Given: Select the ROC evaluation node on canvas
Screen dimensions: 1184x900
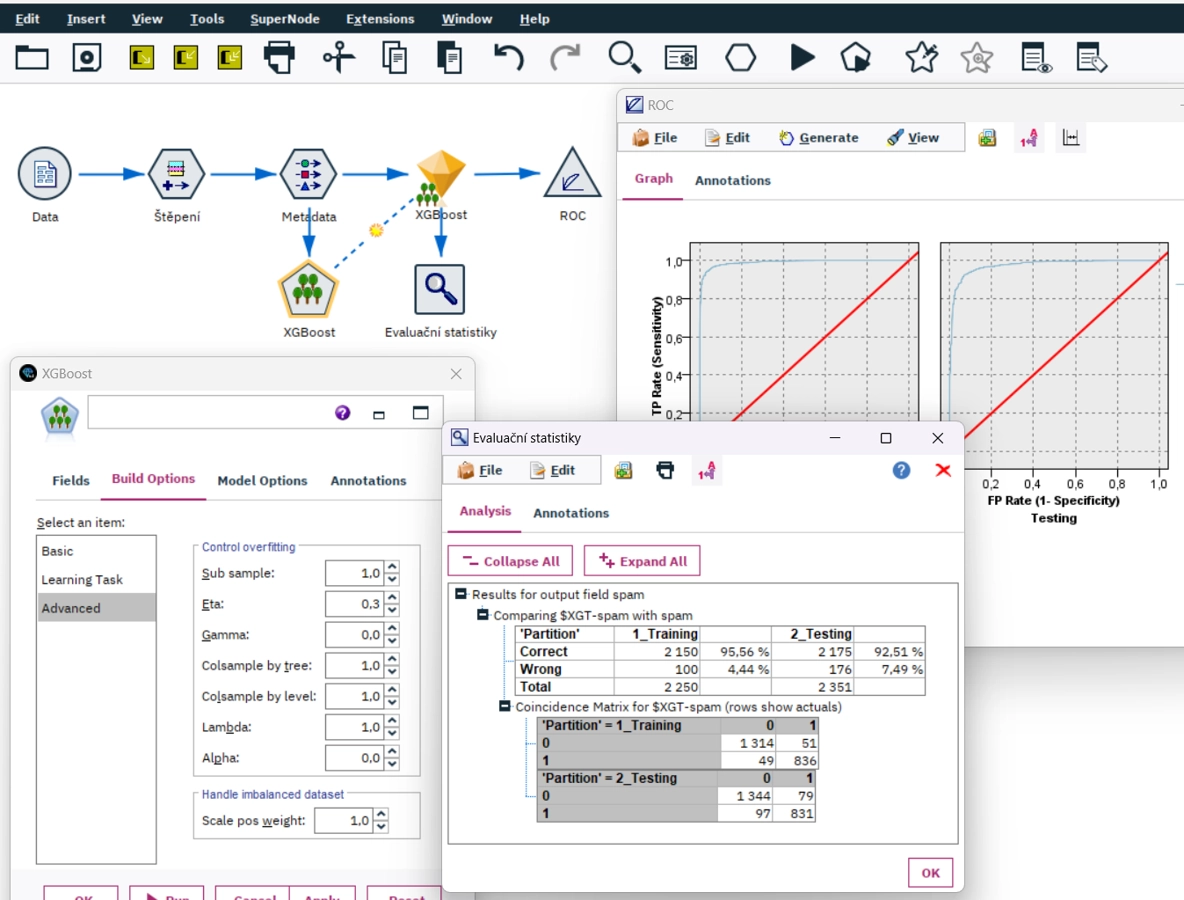Looking at the screenshot, I should coord(572,174).
